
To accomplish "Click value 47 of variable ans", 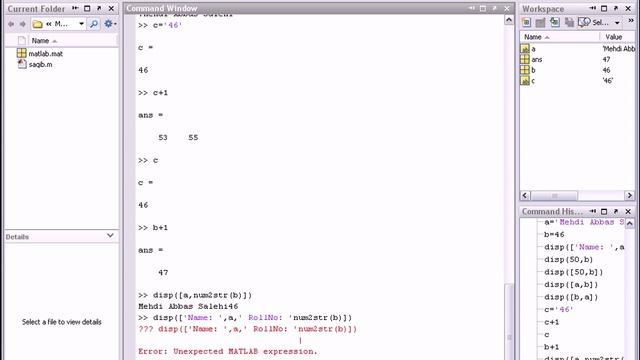I will 607,60.
